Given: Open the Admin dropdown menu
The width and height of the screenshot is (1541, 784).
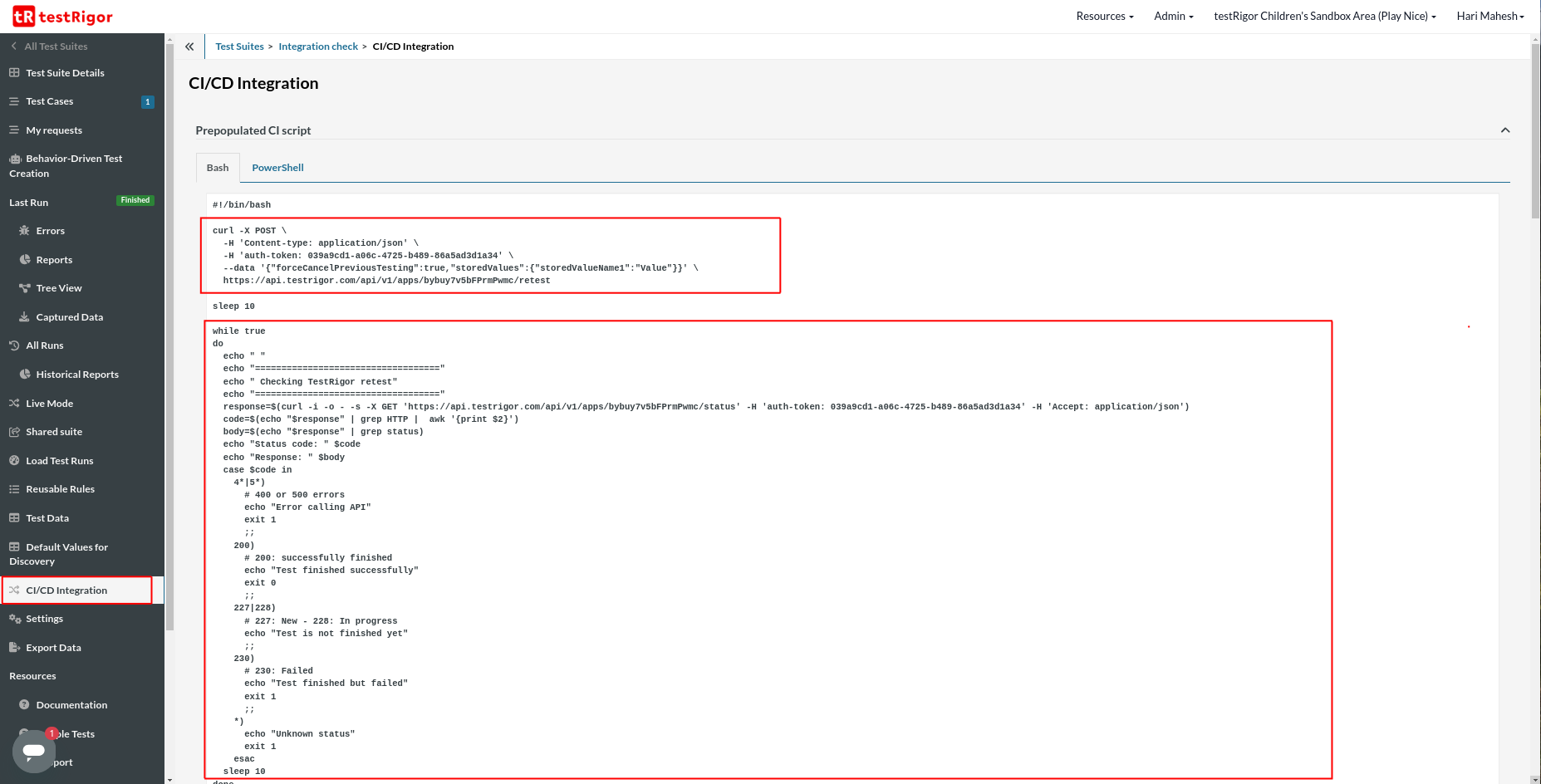Looking at the screenshot, I should coord(1173,17).
